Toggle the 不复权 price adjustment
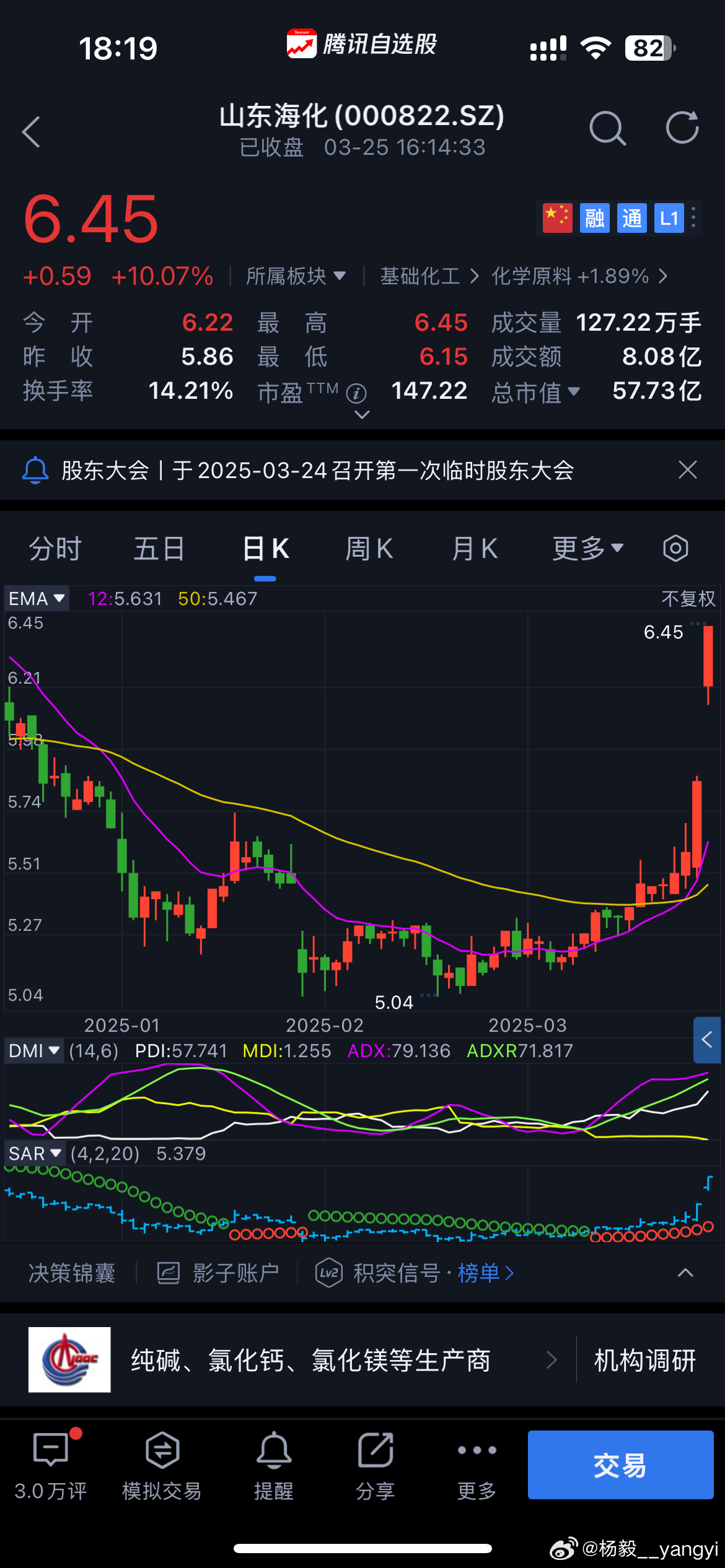Image resolution: width=725 pixels, height=1568 pixels. point(688,599)
